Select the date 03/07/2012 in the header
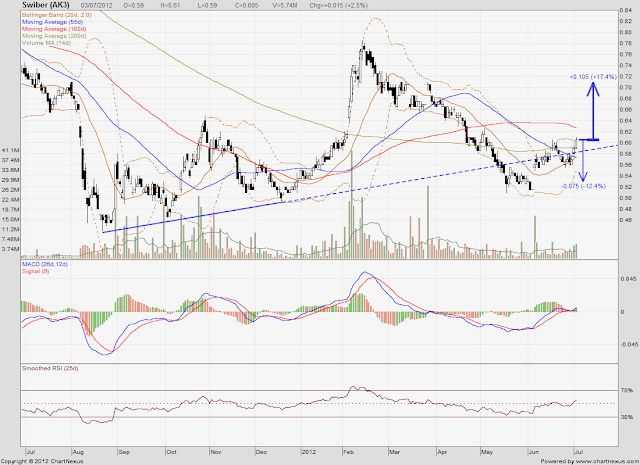This screenshot has height=465, width=640. click(x=97, y=6)
